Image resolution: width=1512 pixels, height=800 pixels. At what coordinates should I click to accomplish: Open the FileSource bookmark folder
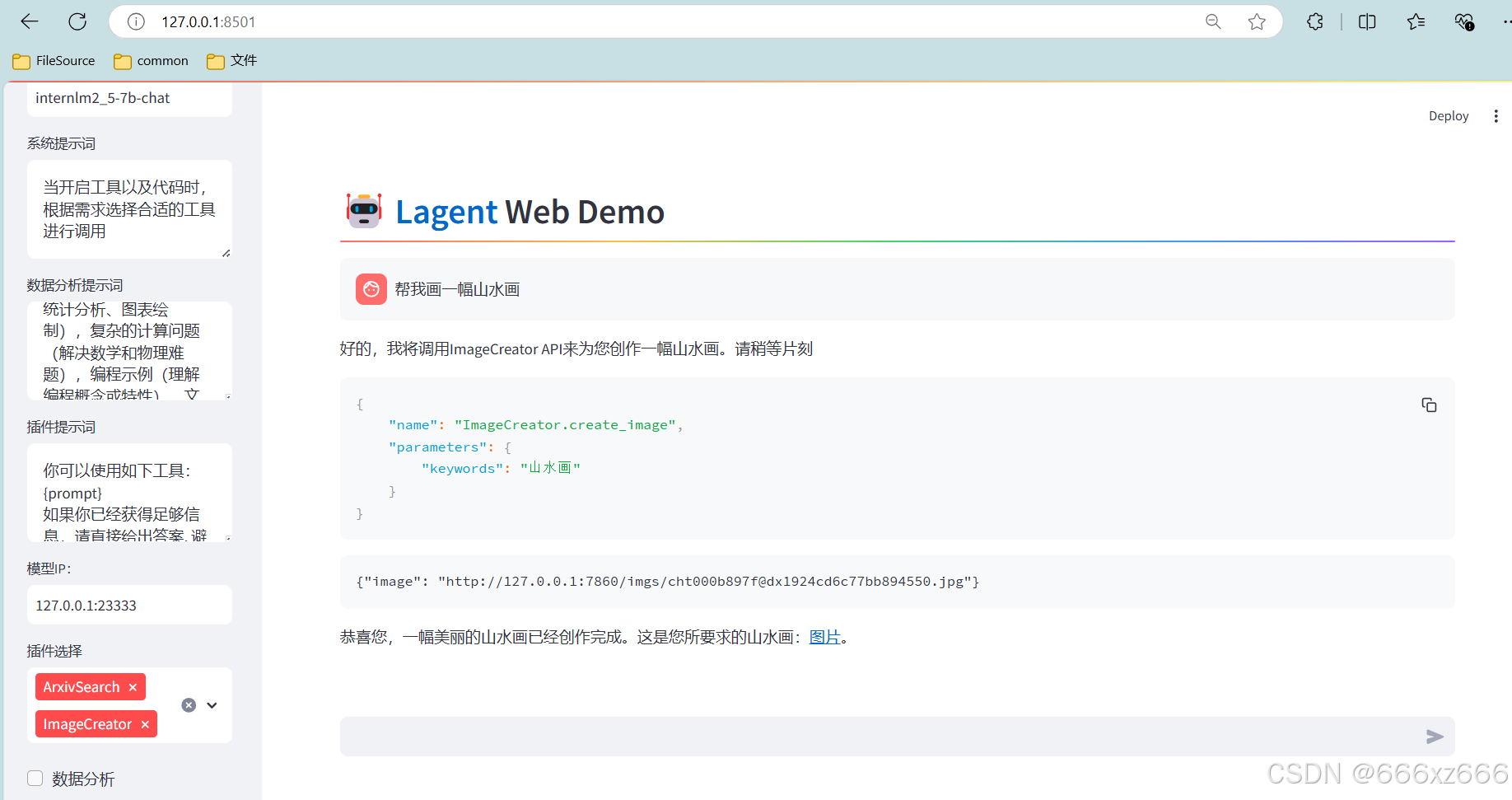click(x=54, y=61)
